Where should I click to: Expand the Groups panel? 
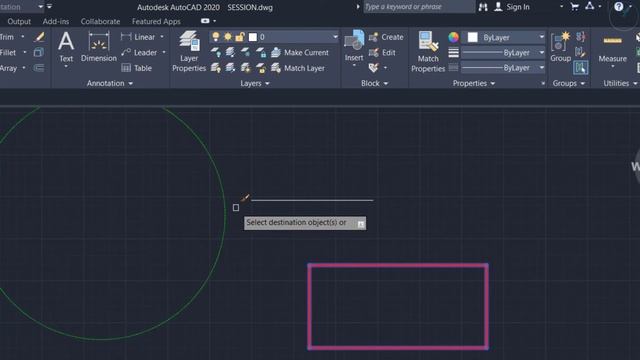(569, 83)
